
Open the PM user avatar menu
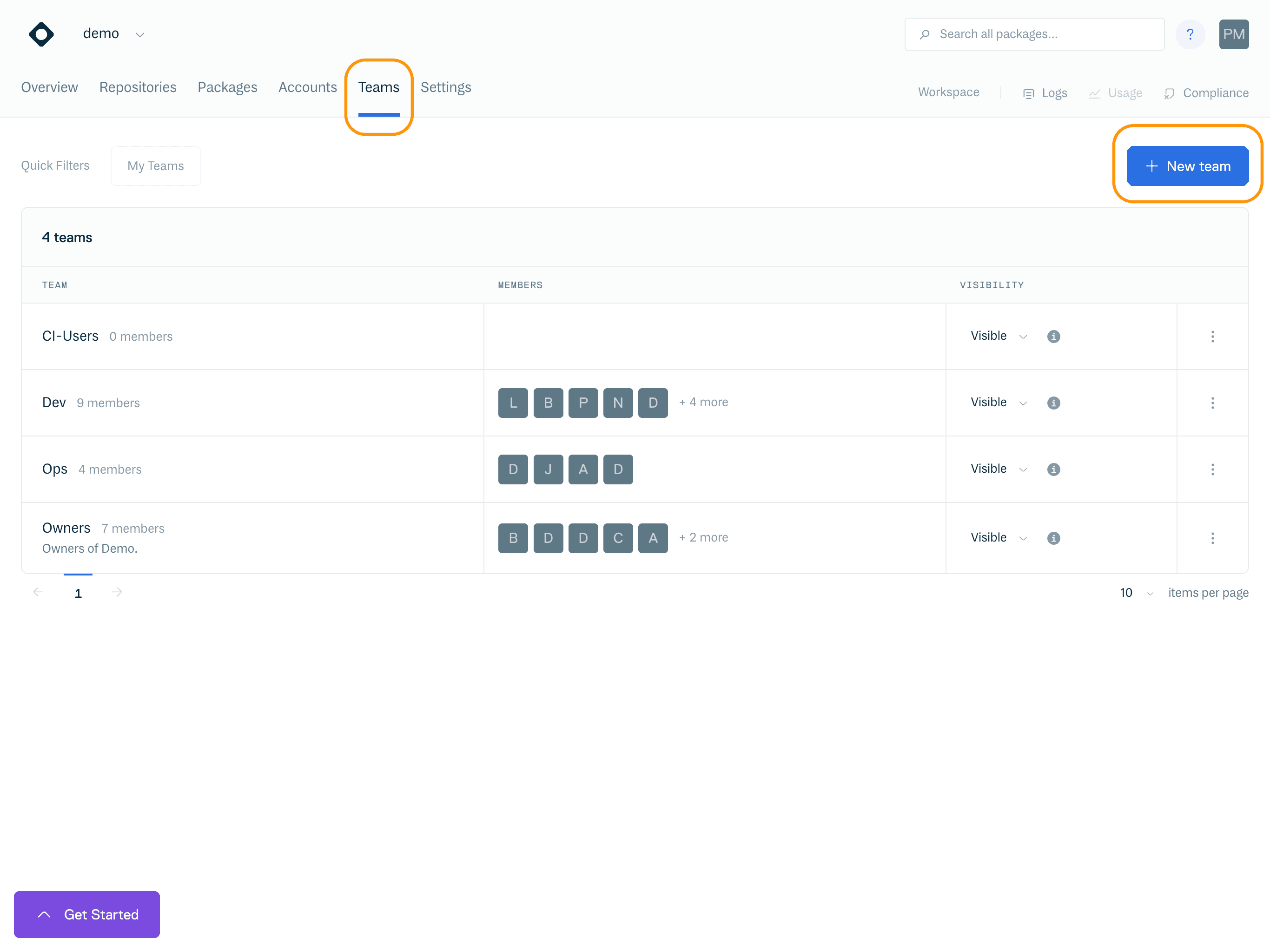coord(1233,34)
